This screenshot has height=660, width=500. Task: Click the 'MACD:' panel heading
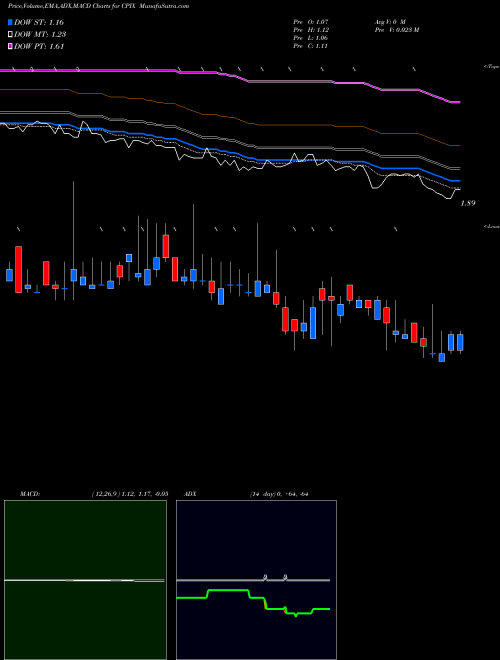point(29,494)
